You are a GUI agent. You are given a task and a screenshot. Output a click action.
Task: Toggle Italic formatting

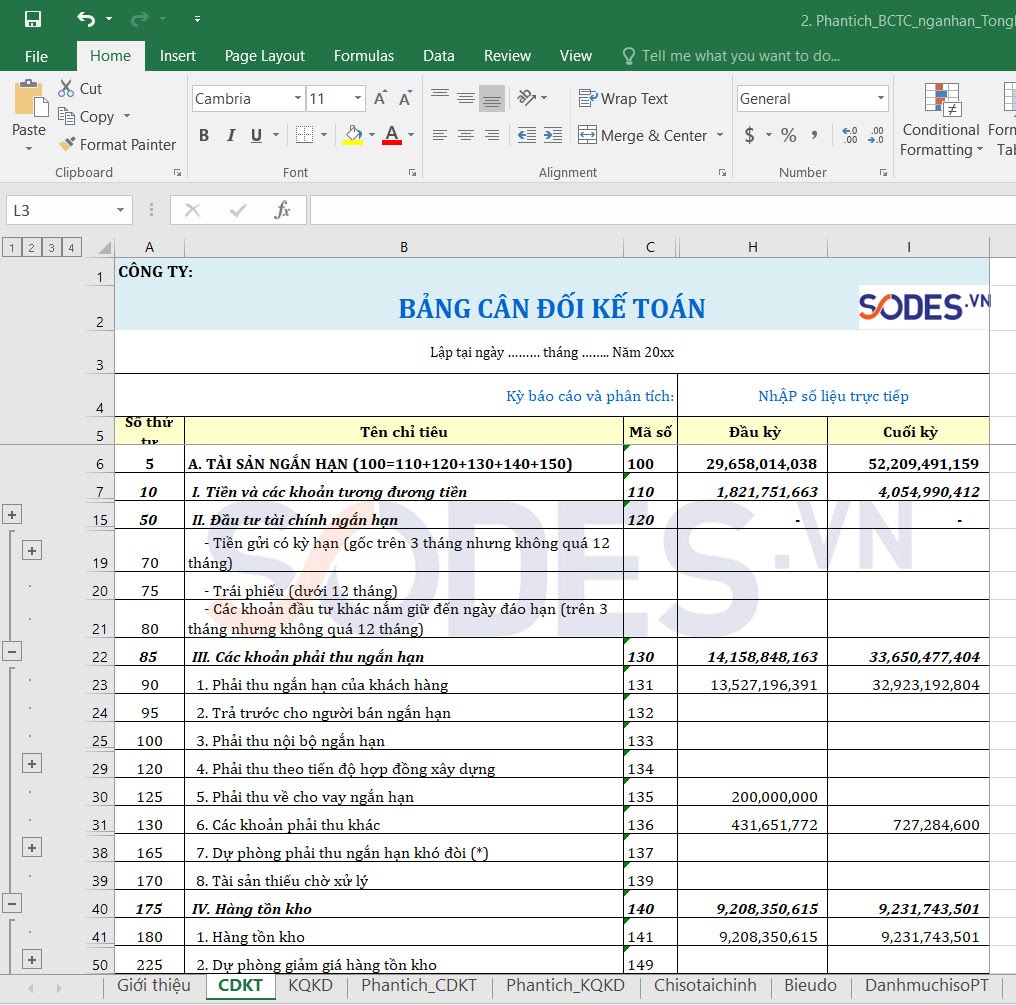[x=231, y=135]
